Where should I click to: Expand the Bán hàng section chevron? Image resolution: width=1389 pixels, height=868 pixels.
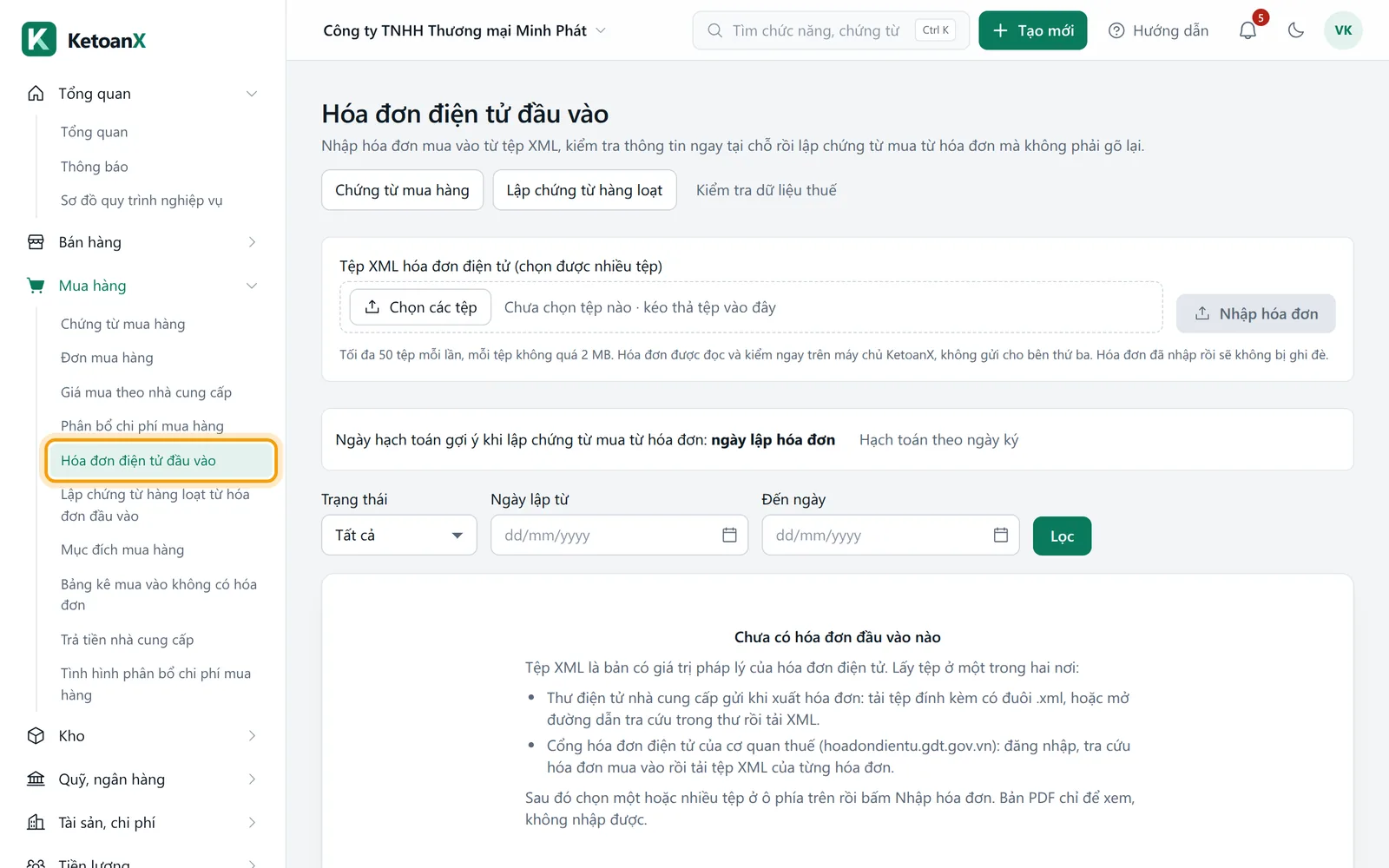[252, 242]
